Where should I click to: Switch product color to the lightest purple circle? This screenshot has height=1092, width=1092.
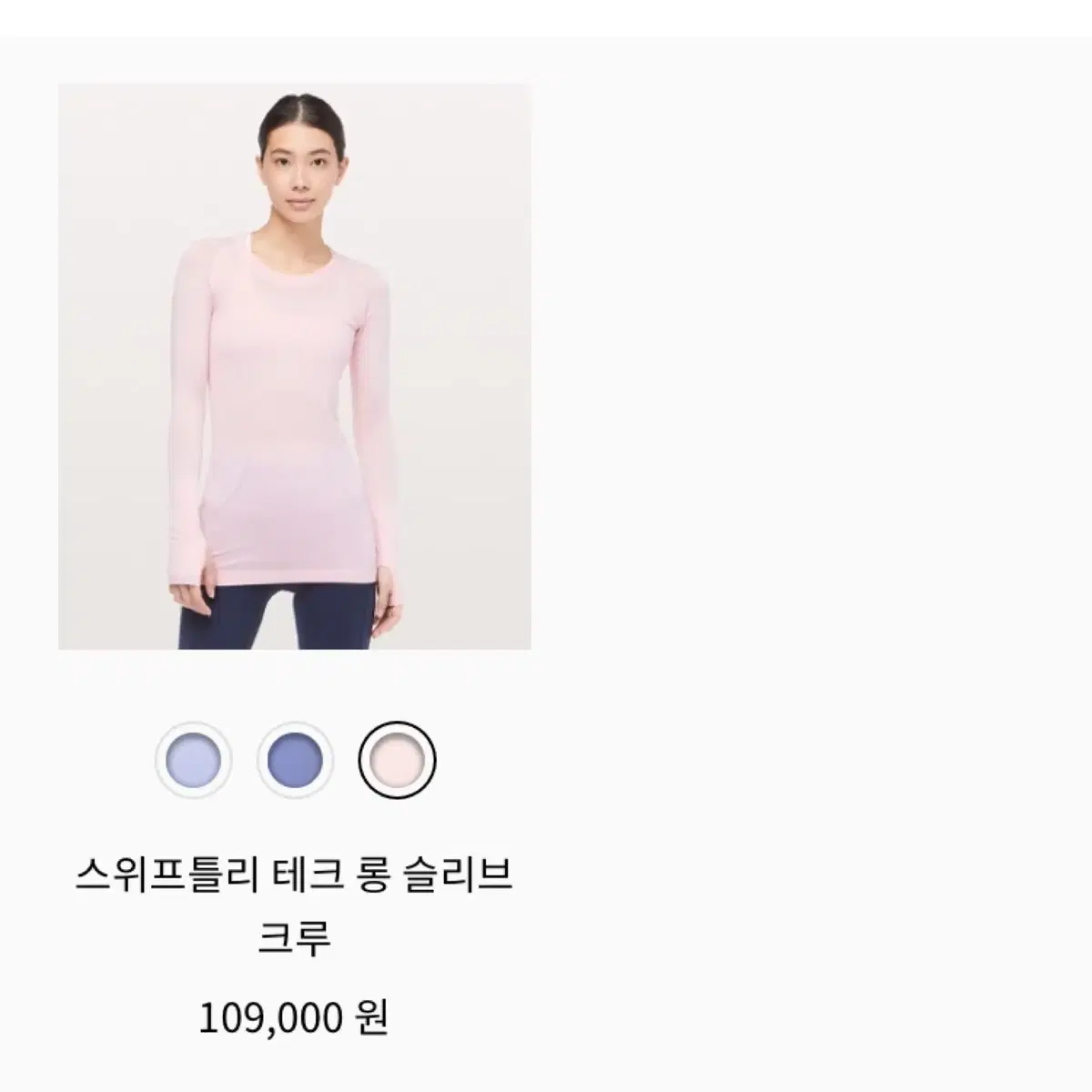[x=194, y=759]
